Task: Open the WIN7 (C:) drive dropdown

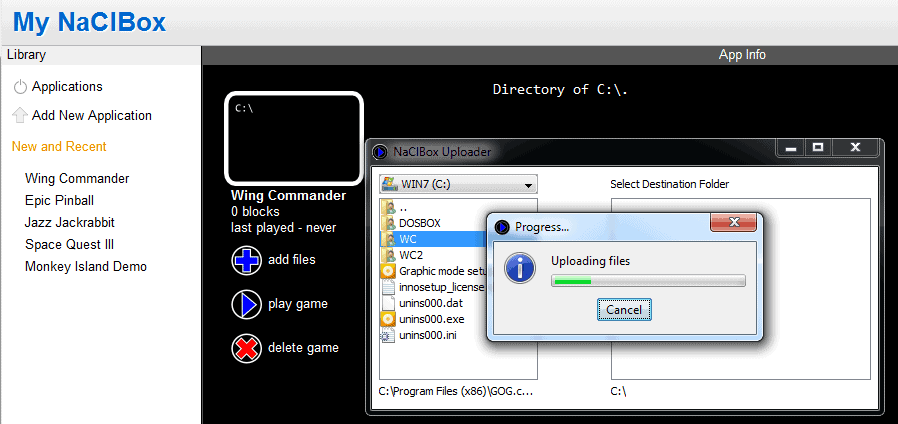Action: (458, 184)
